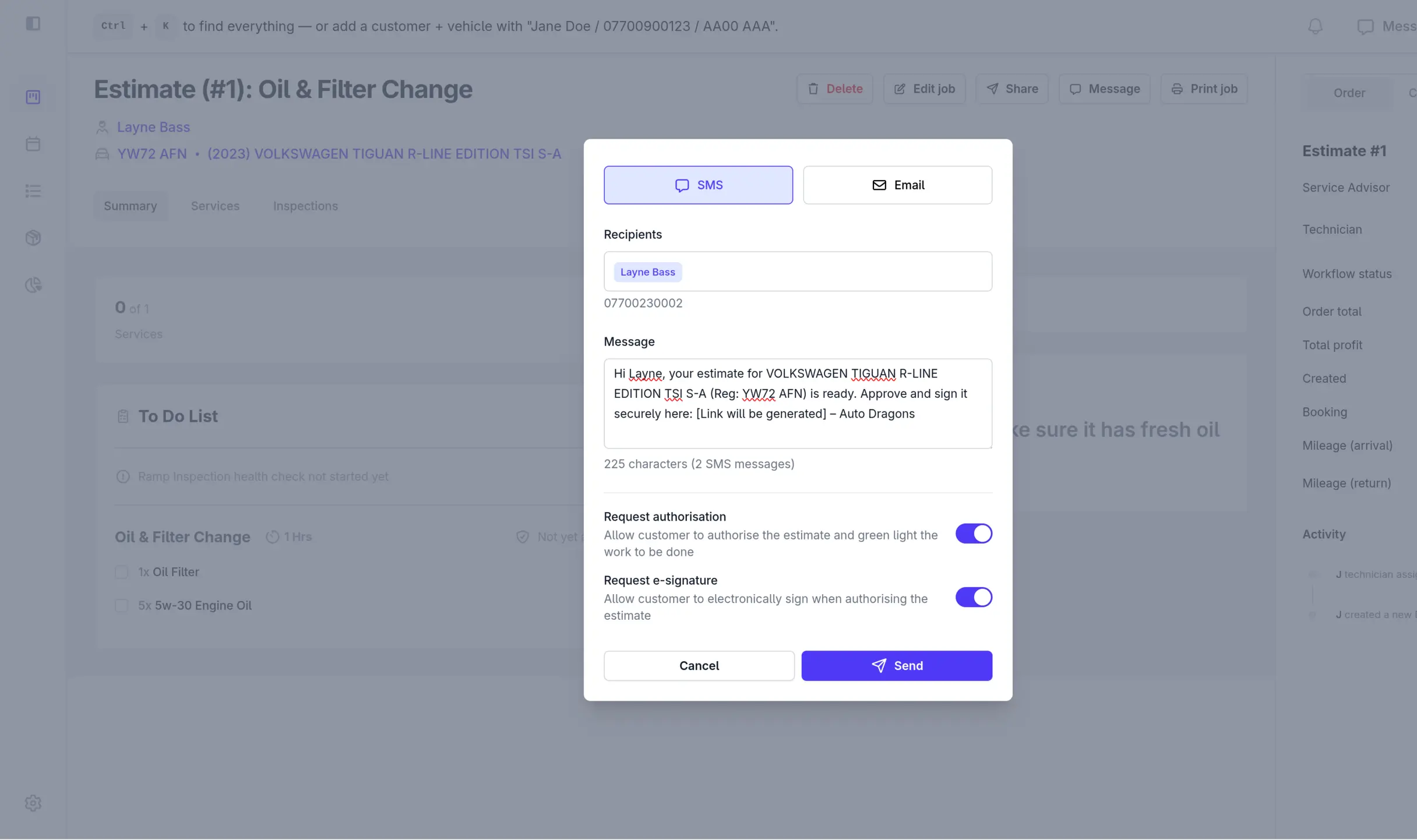Open the kanban board icon in sidebar
The image size is (1417, 840).
[33, 97]
